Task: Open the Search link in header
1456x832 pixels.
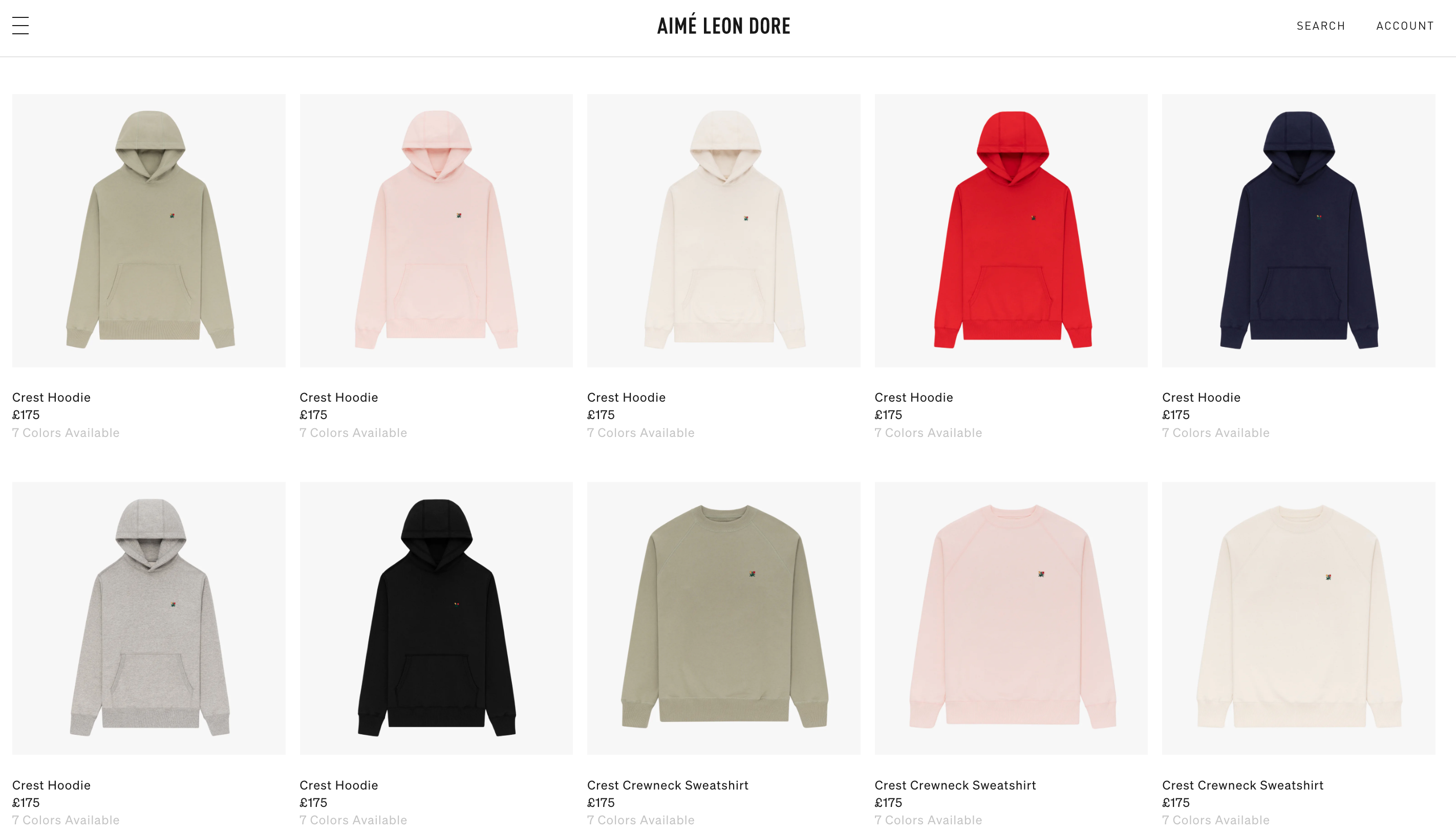Action: tap(1320, 26)
